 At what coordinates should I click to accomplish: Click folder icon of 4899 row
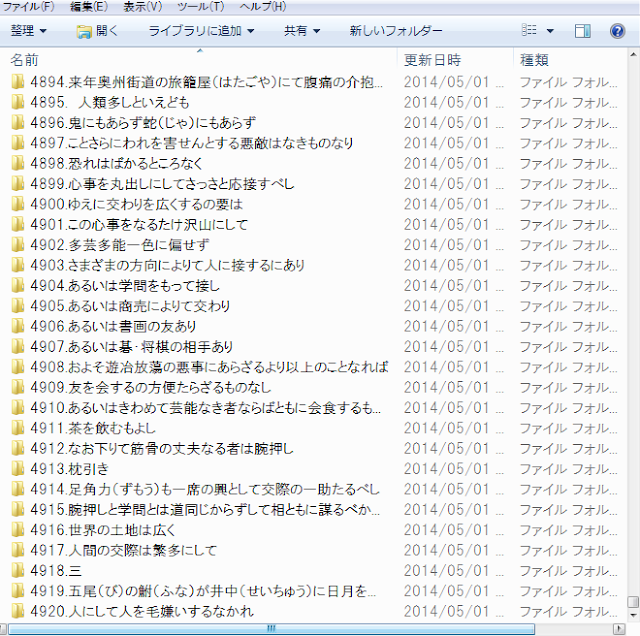pos(18,184)
